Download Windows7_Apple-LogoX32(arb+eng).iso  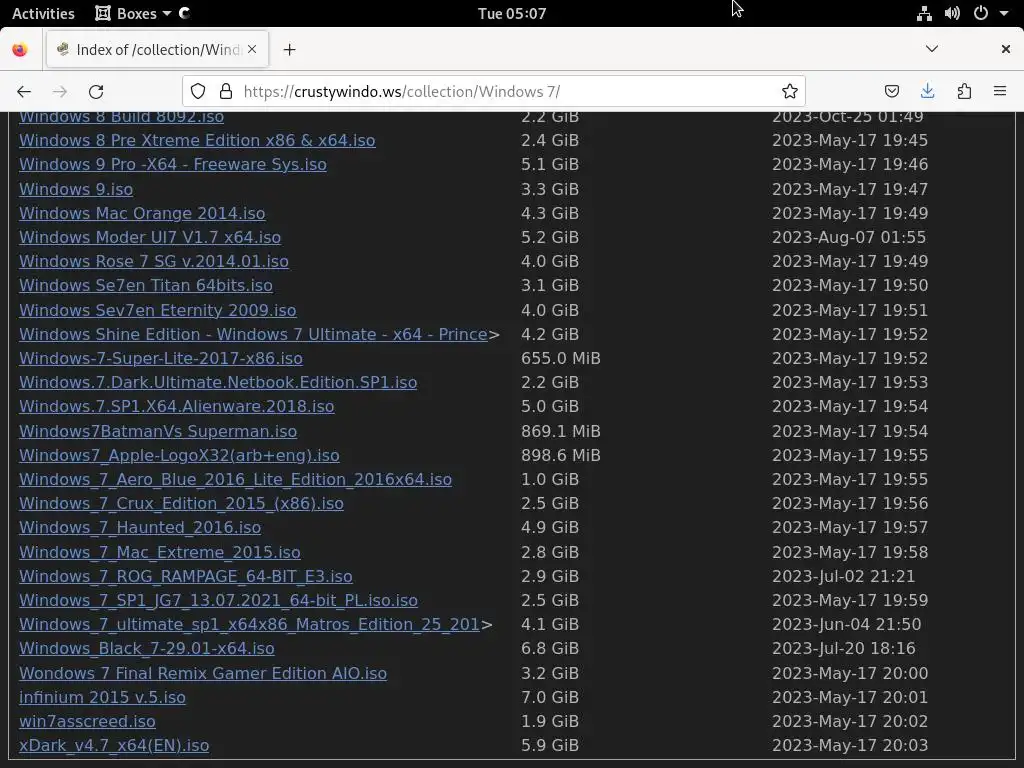180,455
